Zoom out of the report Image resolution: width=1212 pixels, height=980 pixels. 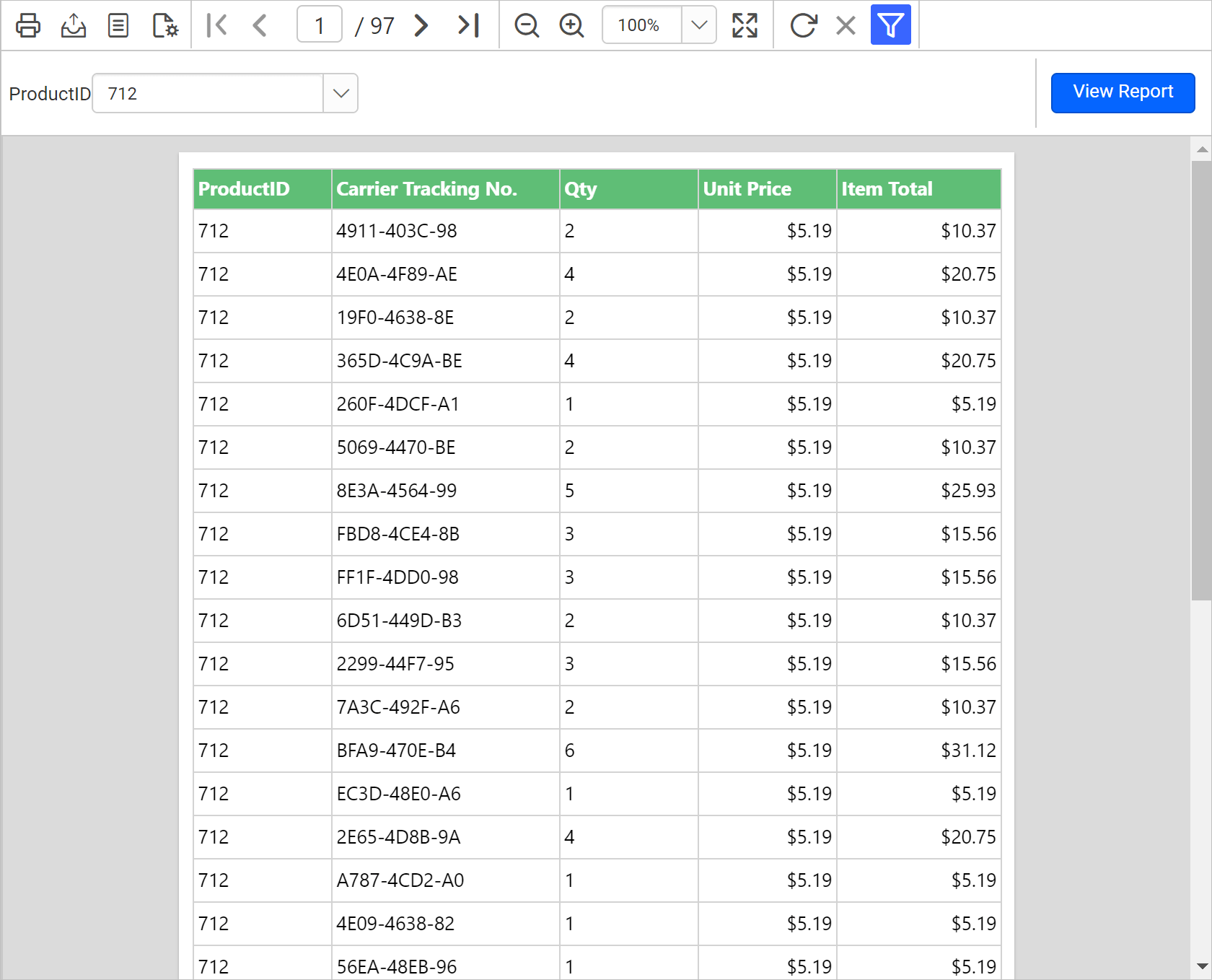pyautogui.click(x=527, y=25)
